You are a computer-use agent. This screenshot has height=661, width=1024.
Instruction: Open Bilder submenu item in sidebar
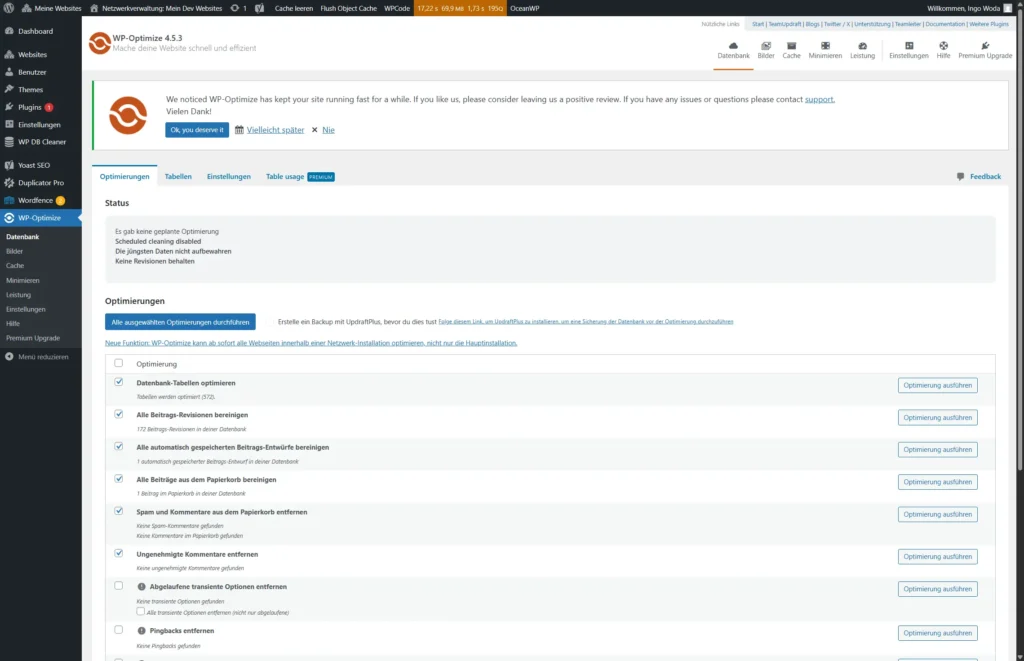tap(14, 251)
